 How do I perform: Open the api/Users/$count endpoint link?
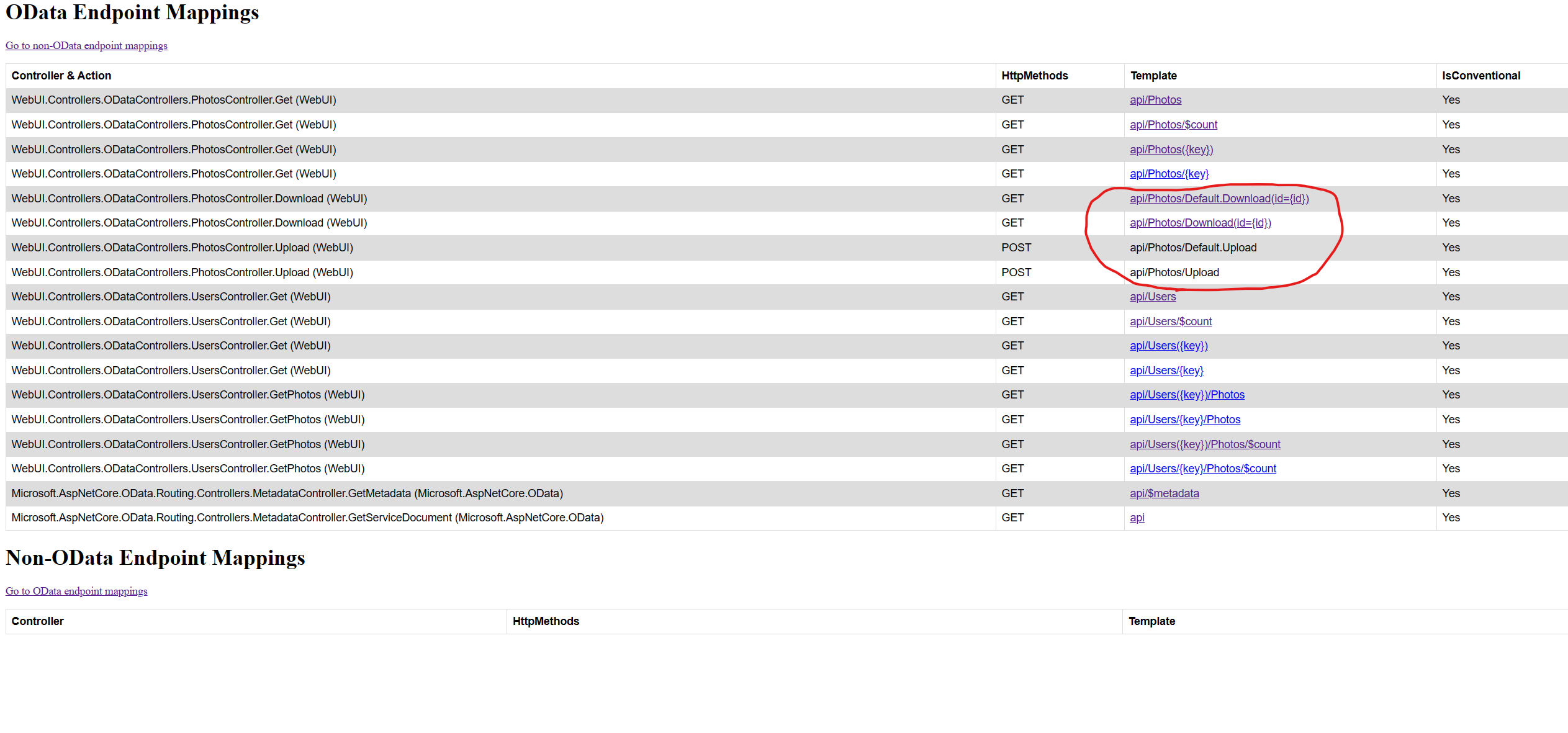coord(1170,321)
